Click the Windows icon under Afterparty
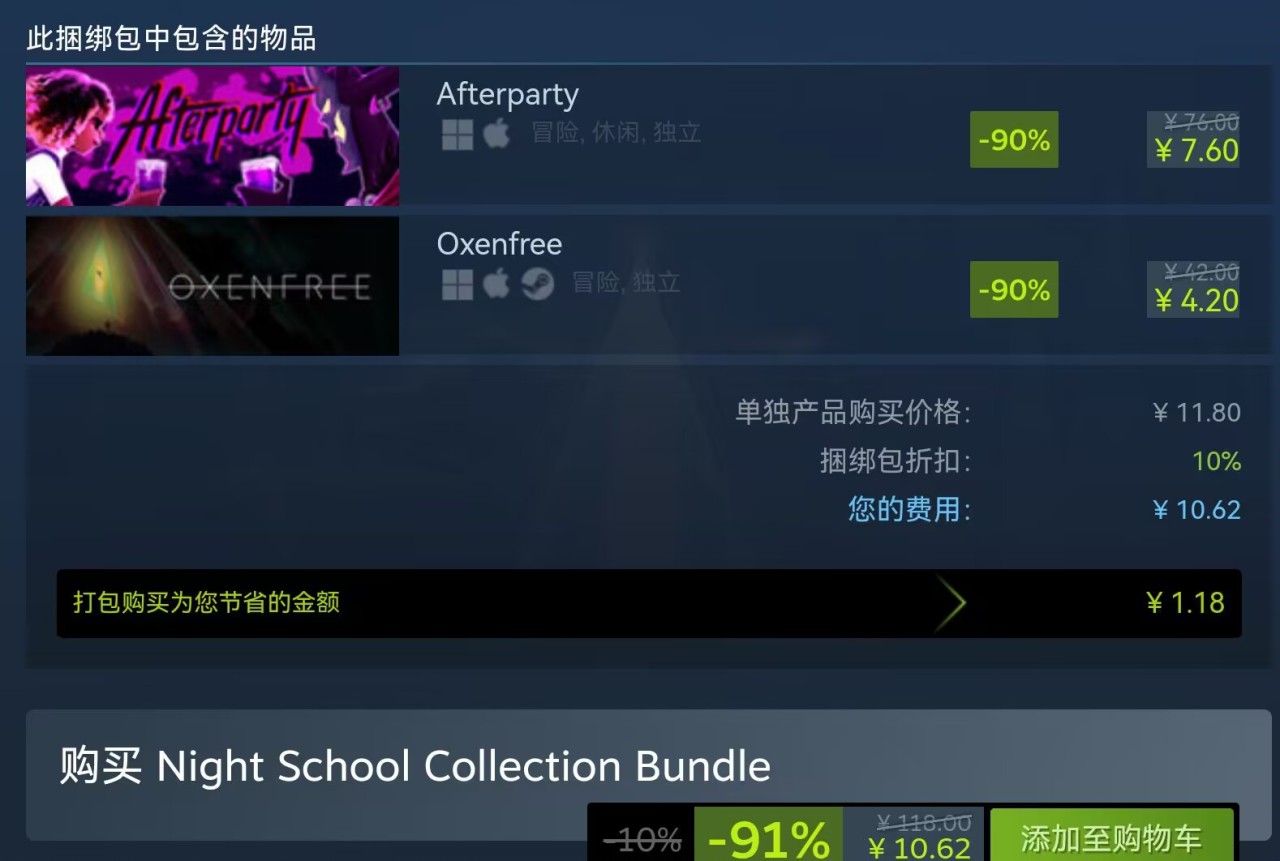1280x861 pixels. pyautogui.click(x=457, y=134)
